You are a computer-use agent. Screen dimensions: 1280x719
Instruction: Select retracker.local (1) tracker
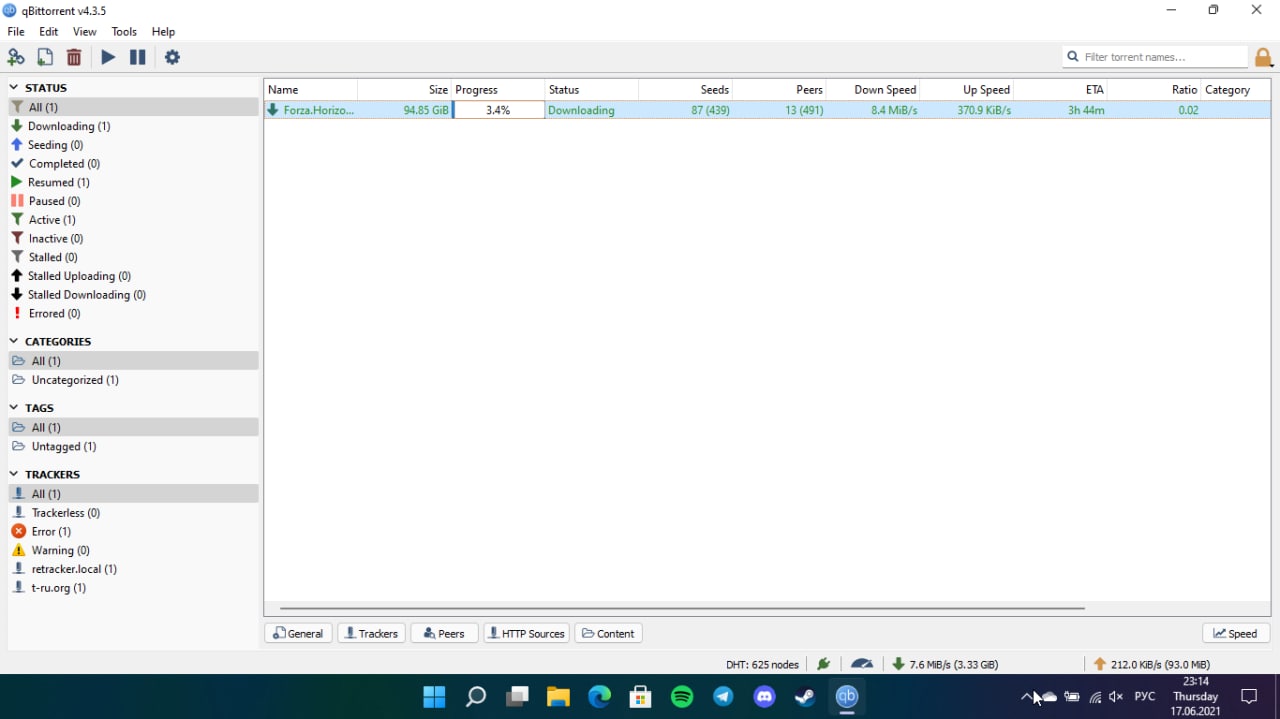[x=133, y=569]
